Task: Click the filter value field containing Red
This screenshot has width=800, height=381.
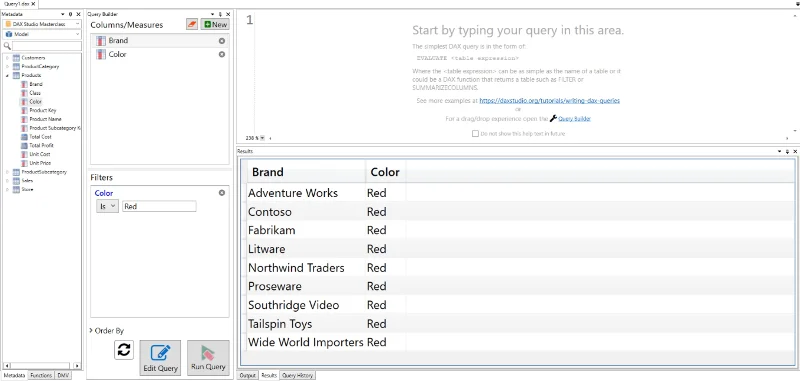Action: click(159, 207)
